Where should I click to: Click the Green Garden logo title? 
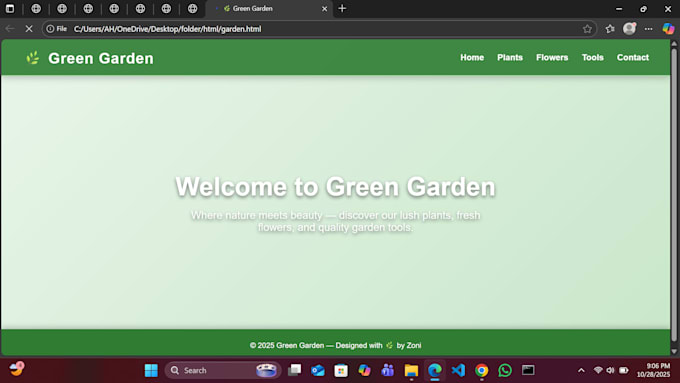point(101,58)
